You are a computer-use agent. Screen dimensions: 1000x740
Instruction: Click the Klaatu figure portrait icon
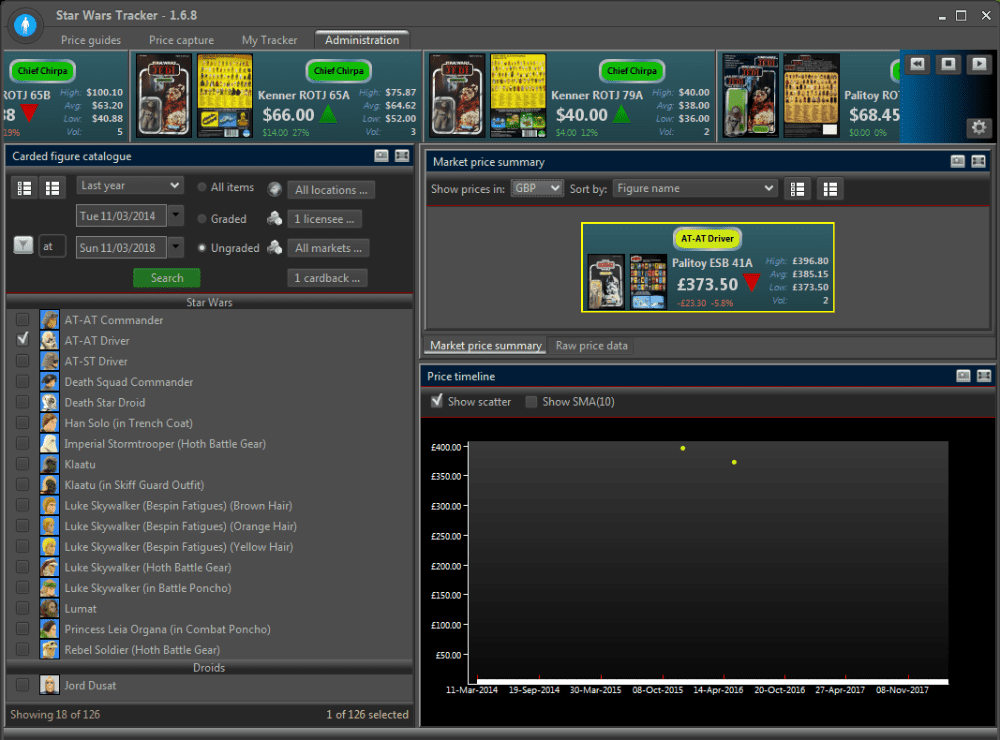pyautogui.click(x=49, y=464)
